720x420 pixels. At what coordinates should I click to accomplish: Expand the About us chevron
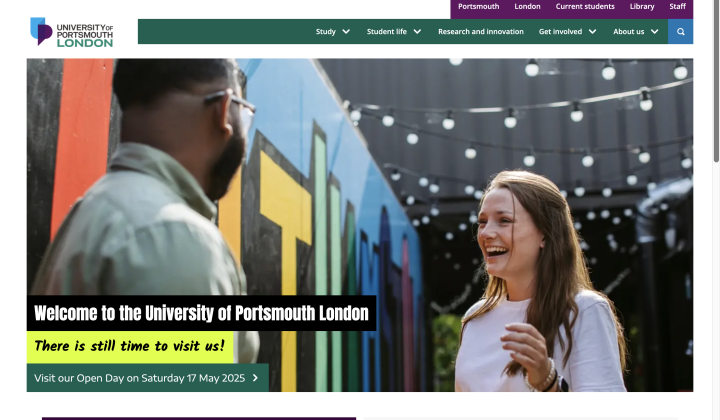tap(655, 32)
